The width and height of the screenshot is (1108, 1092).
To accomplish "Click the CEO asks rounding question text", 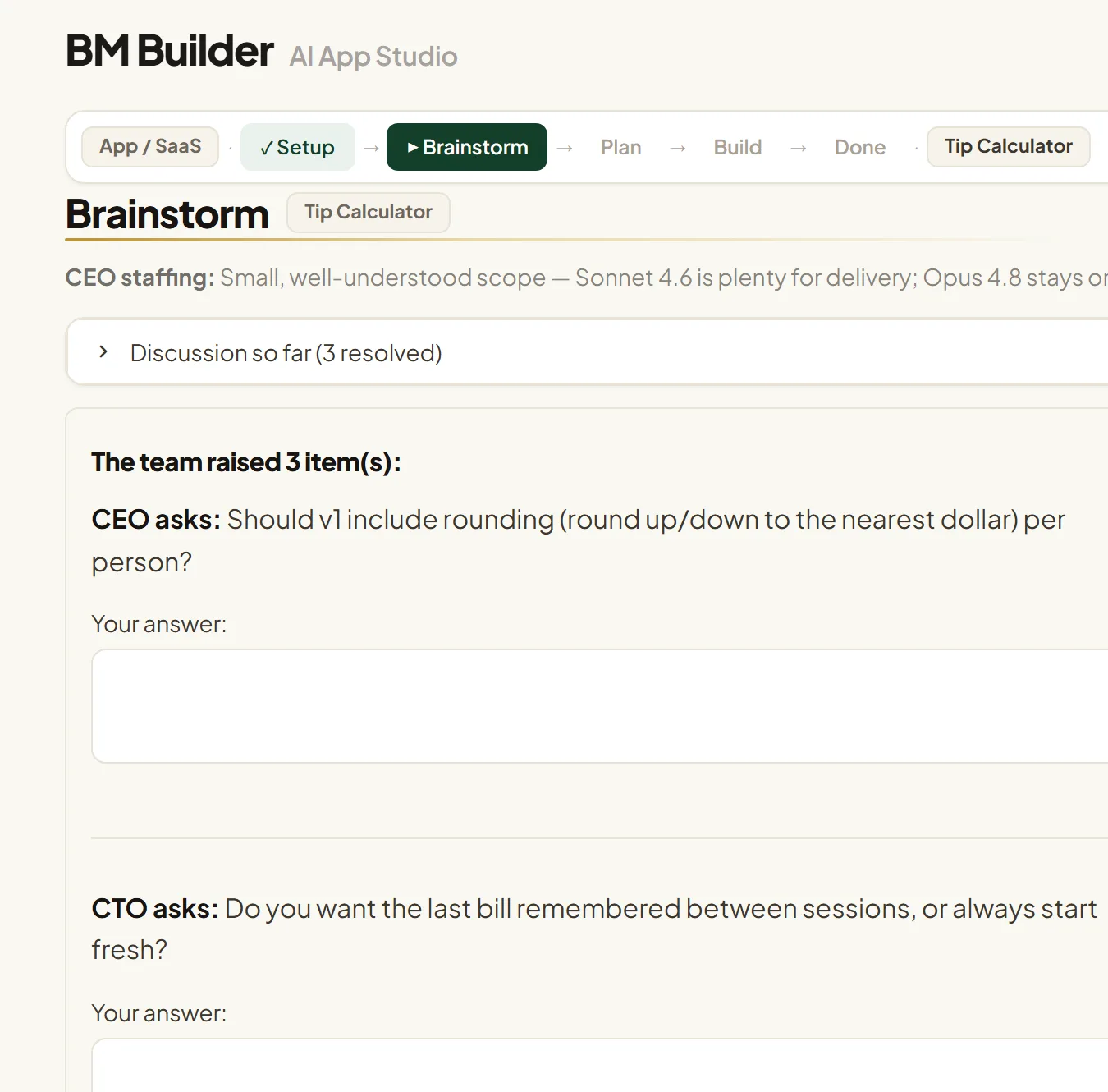I will pyautogui.click(x=579, y=540).
